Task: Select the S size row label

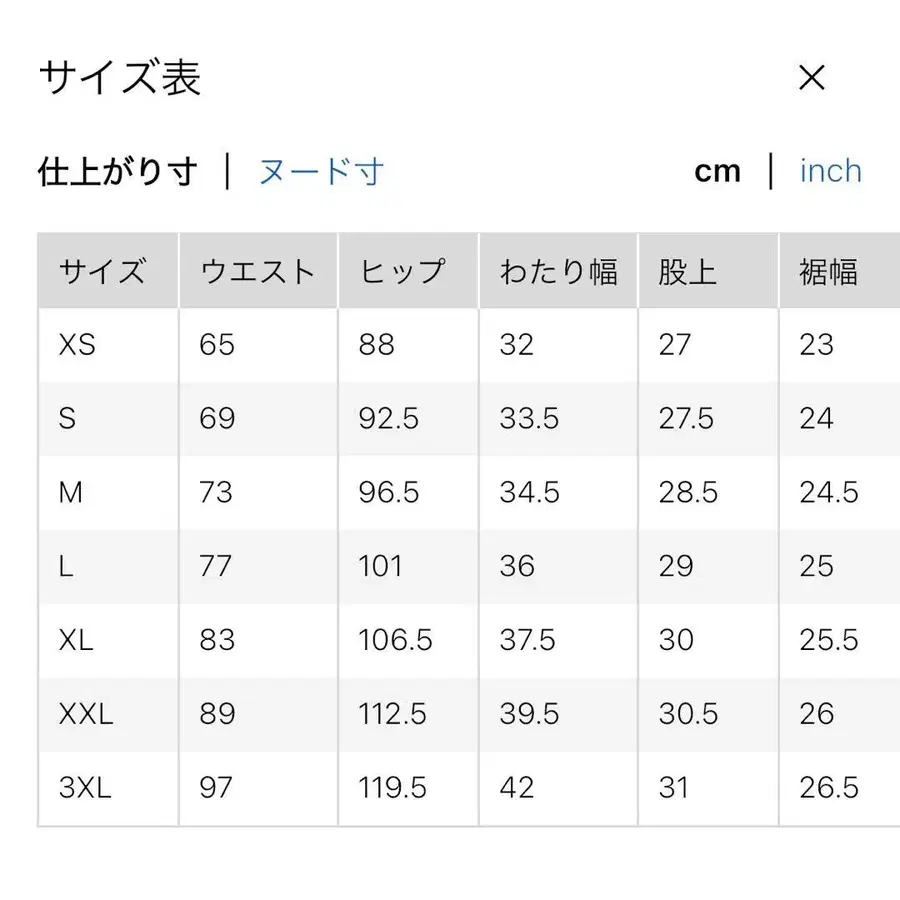Action: pyautogui.click(x=66, y=419)
